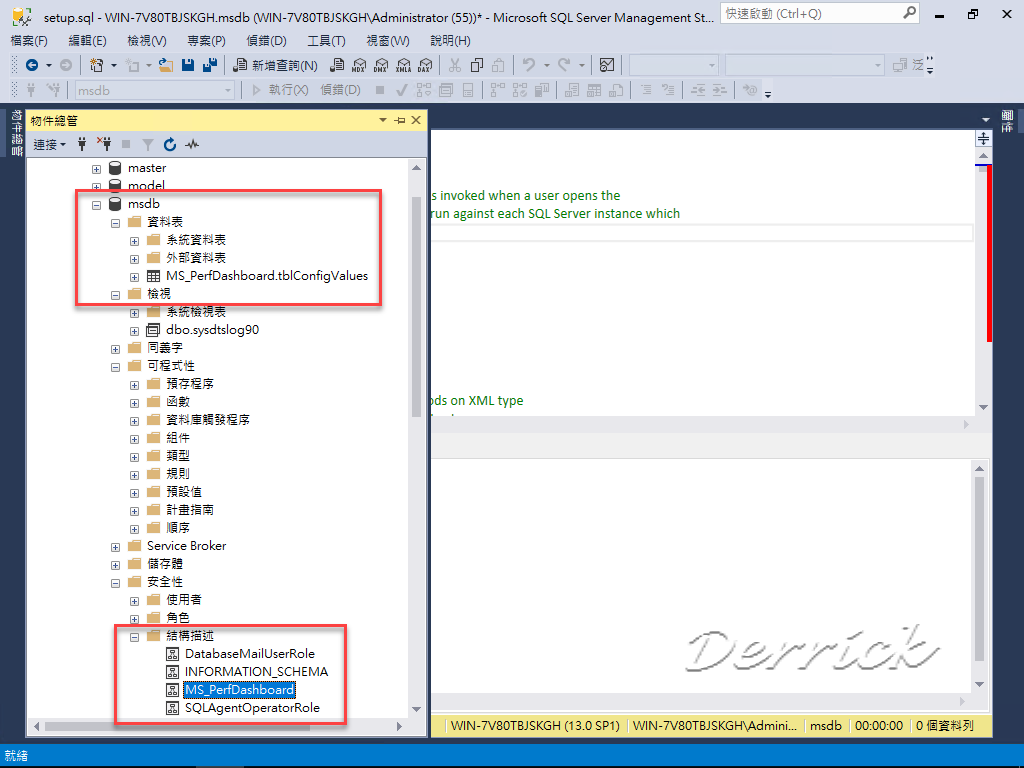Open the msdb database selector dropdown
Image resolution: width=1024 pixels, height=768 pixels.
click(228, 89)
